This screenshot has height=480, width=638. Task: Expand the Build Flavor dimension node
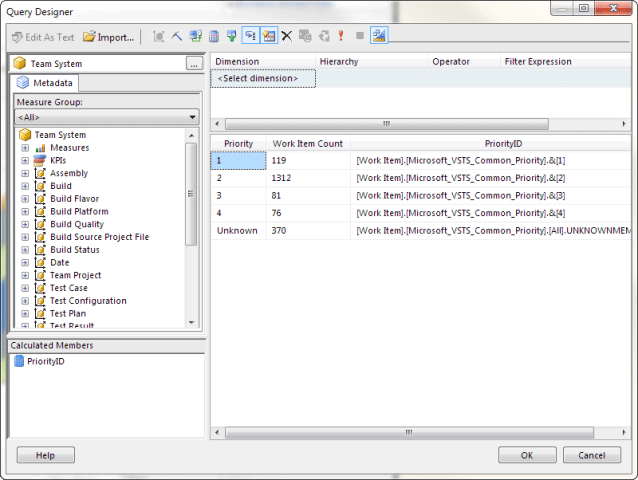click(25, 199)
